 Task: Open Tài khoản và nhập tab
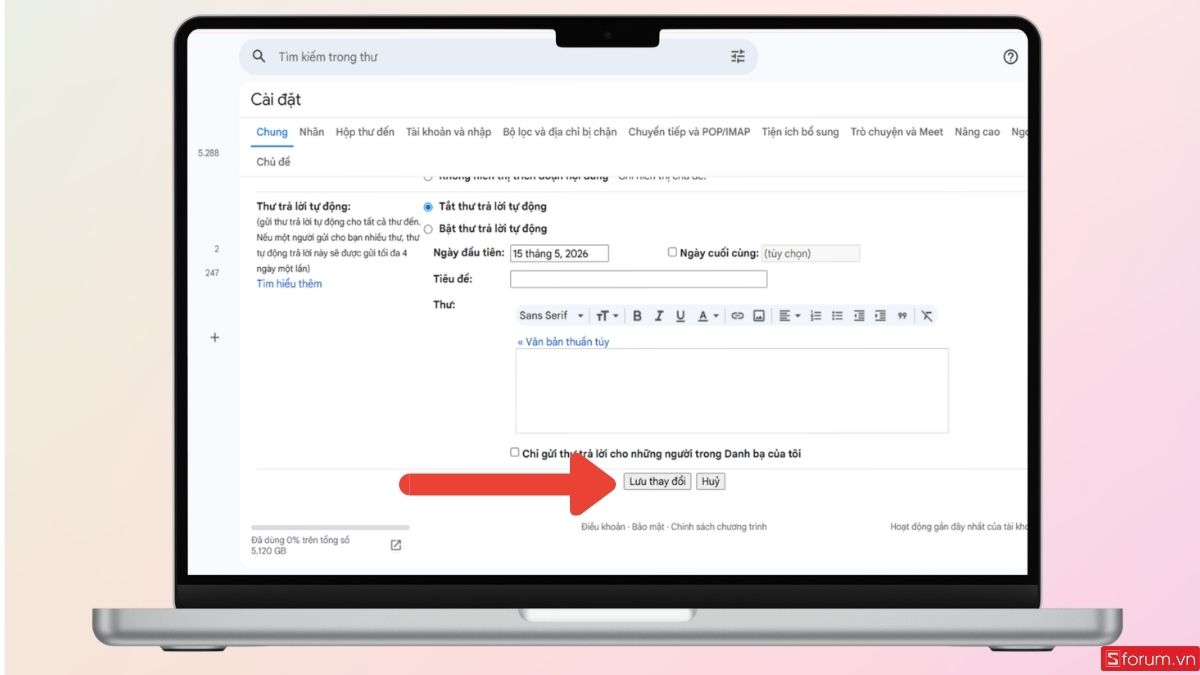[449, 132]
